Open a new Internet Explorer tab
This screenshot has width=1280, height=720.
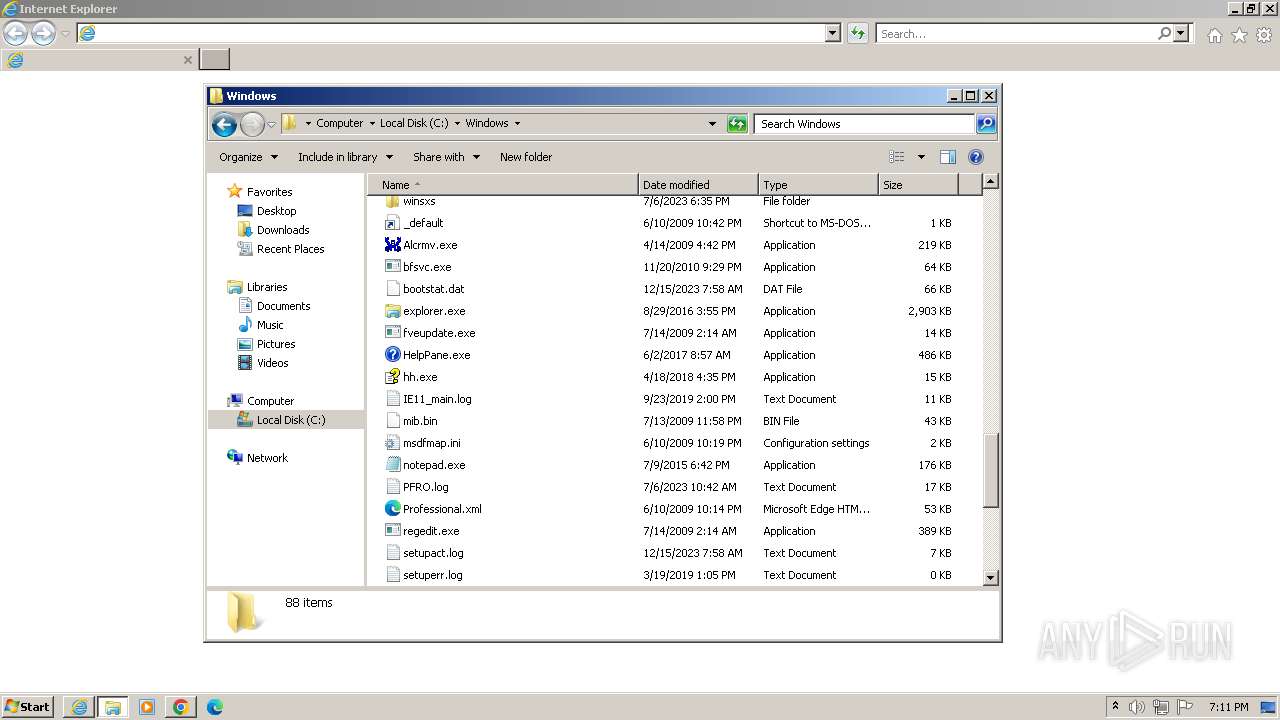pos(215,59)
